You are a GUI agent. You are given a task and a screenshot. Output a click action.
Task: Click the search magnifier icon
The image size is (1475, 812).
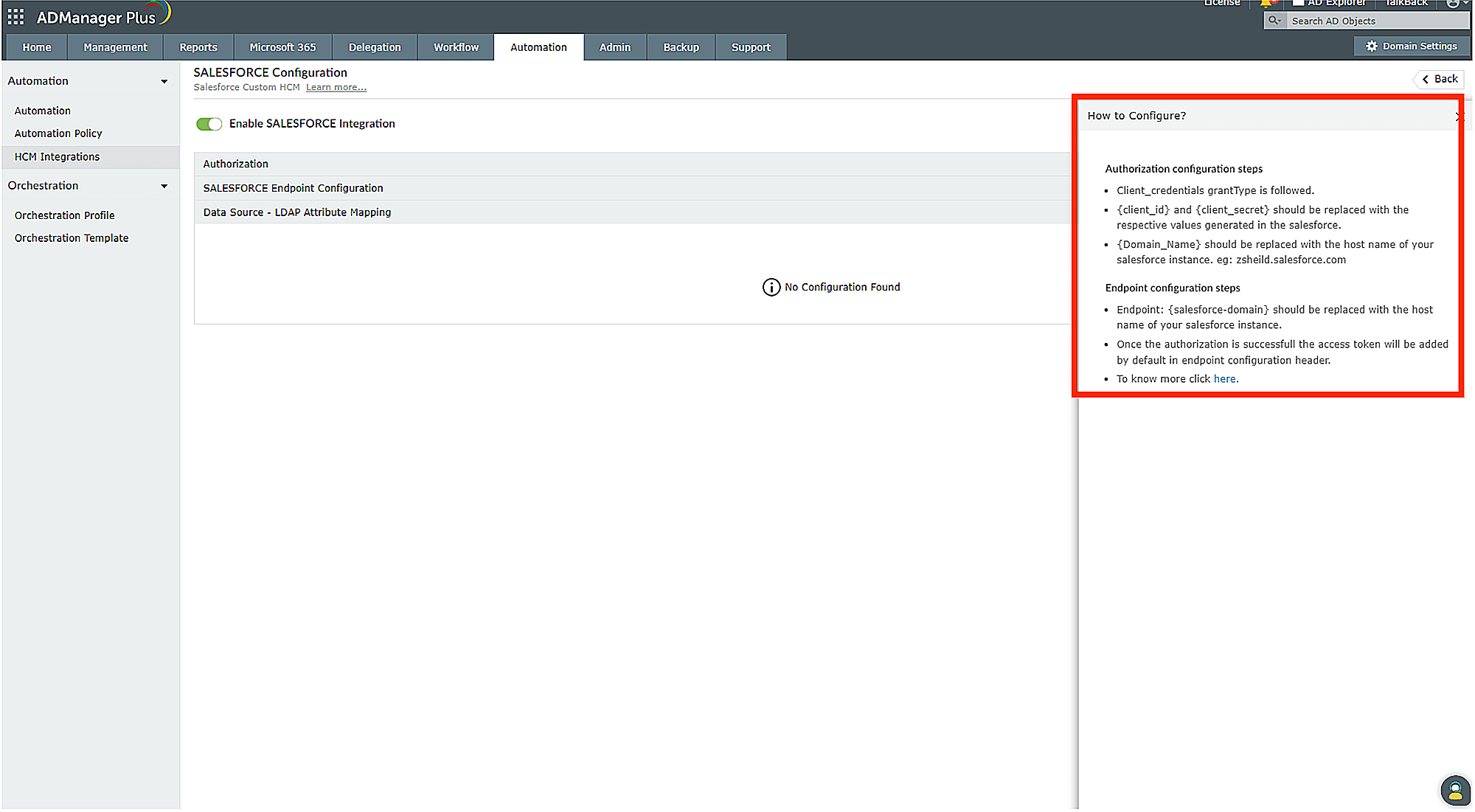pos(1274,21)
